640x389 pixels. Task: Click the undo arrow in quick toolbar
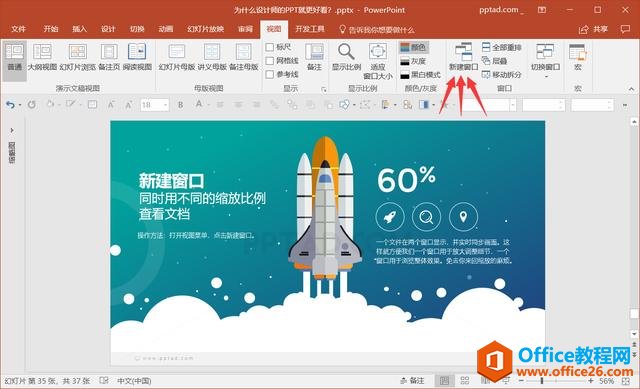pos(10,105)
